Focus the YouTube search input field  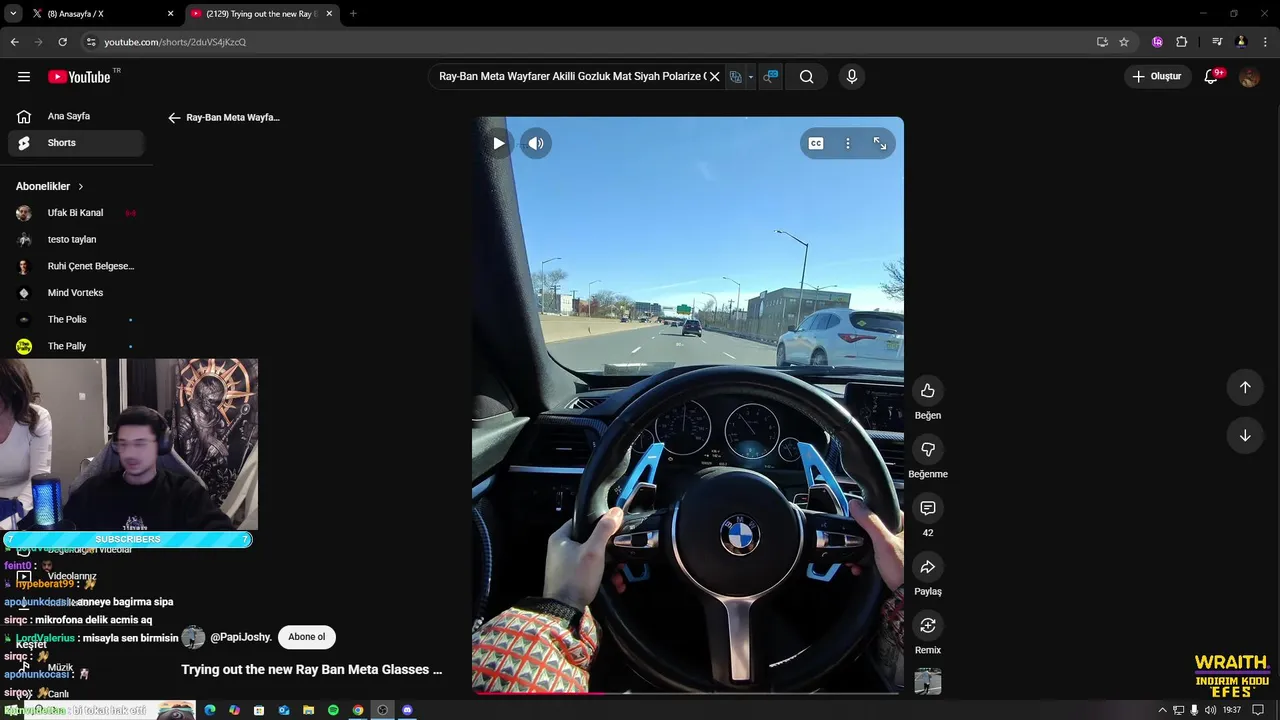pyautogui.click(x=571, y=77)
